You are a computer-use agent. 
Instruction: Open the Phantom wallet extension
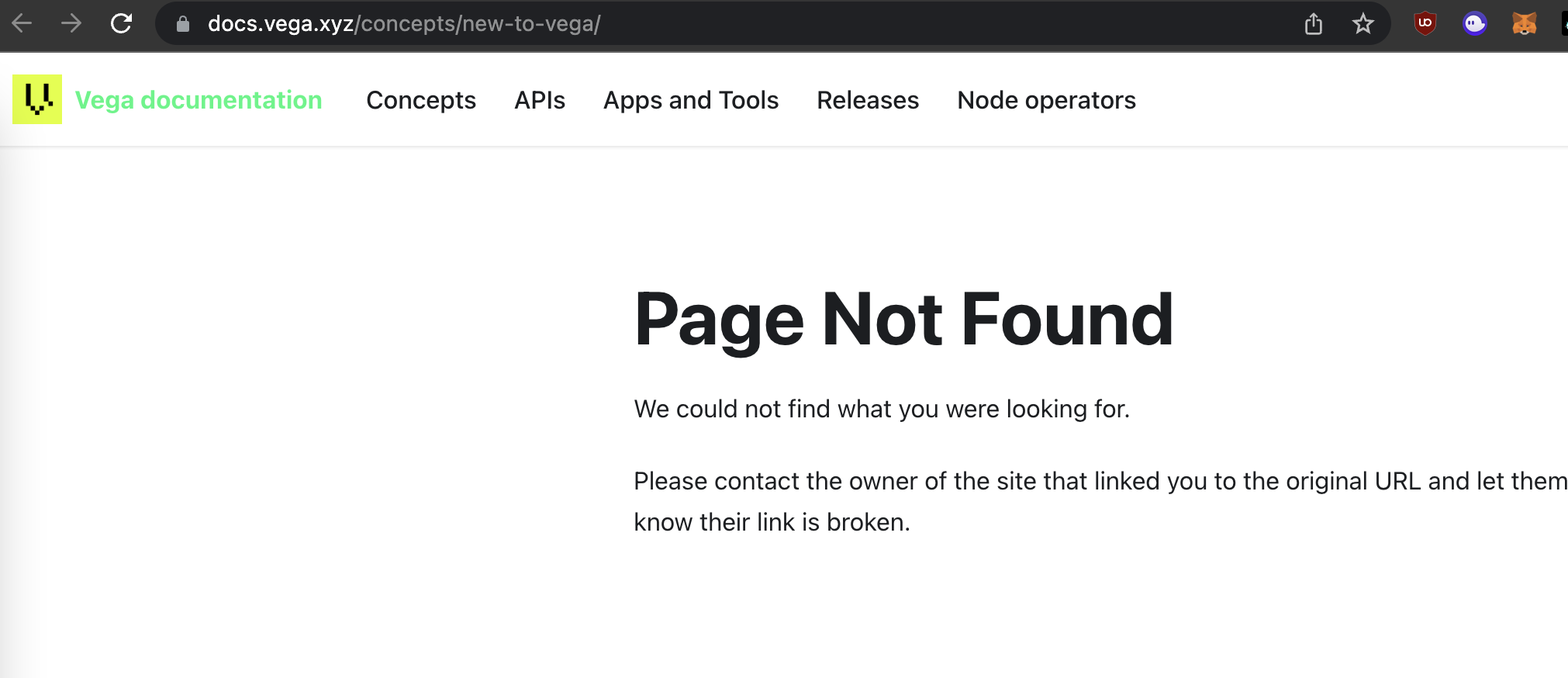[x=1474, y=23]
